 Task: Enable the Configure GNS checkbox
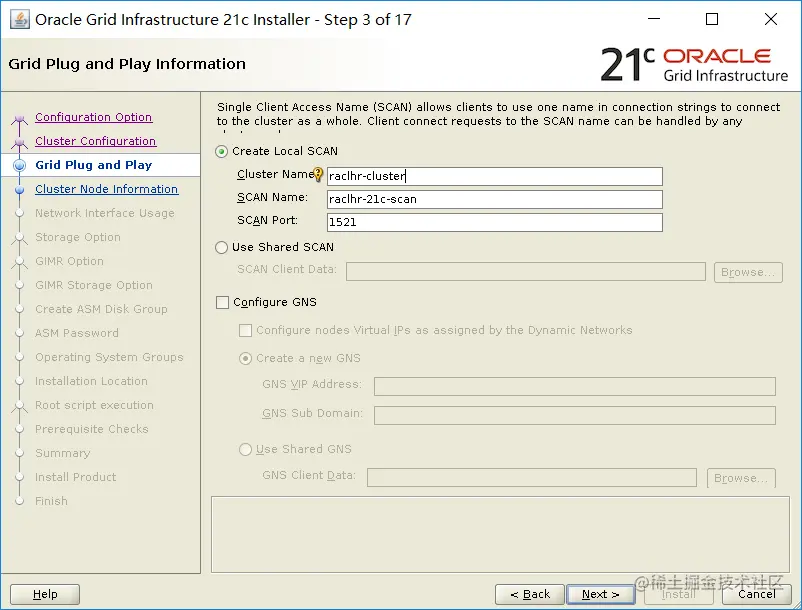click(222, 303)
